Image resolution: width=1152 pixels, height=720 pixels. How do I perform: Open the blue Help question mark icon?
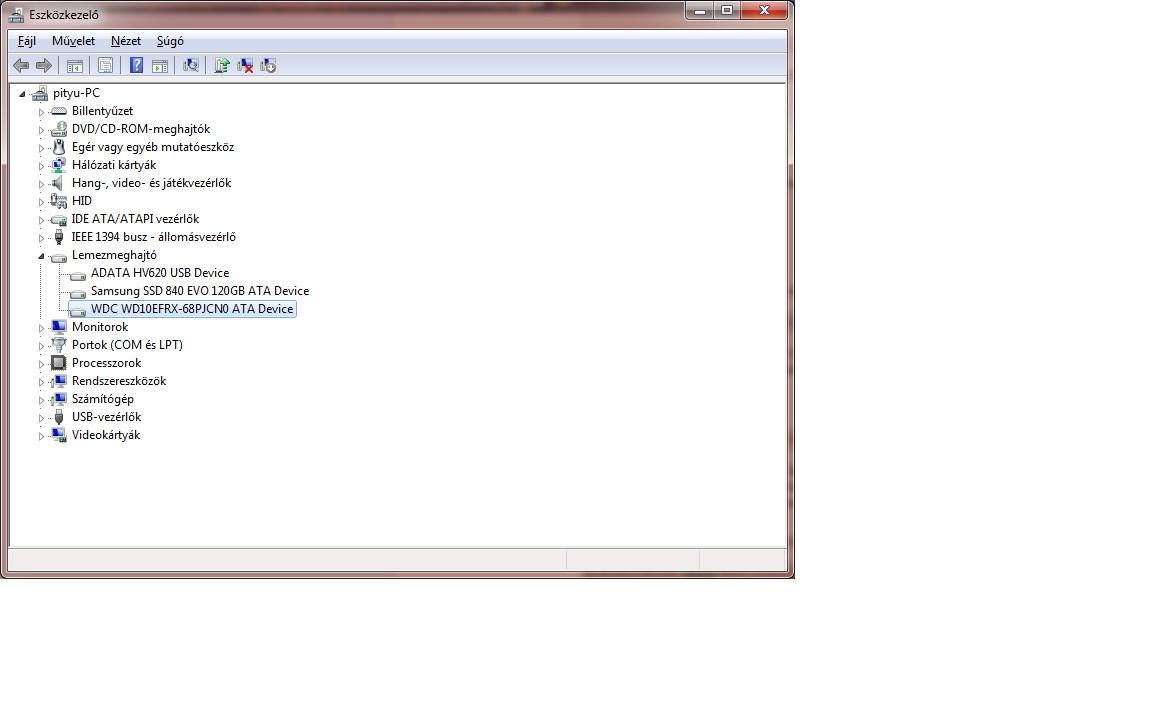click(136, 65)
